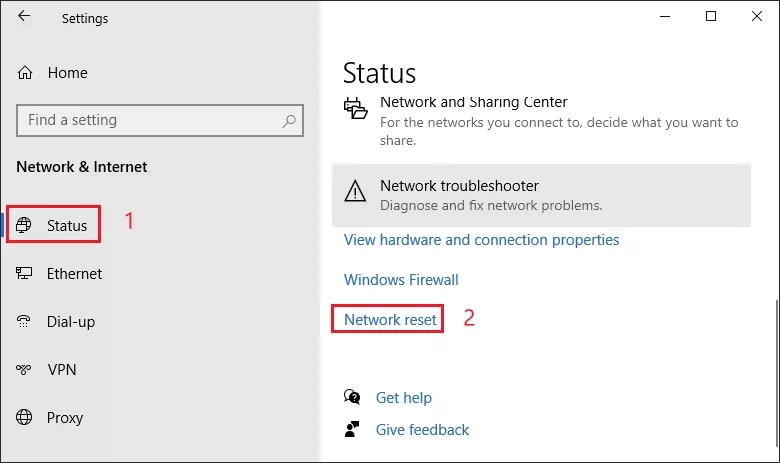View hardware and connection properties
Screen dimensions: 780x463
482,240
